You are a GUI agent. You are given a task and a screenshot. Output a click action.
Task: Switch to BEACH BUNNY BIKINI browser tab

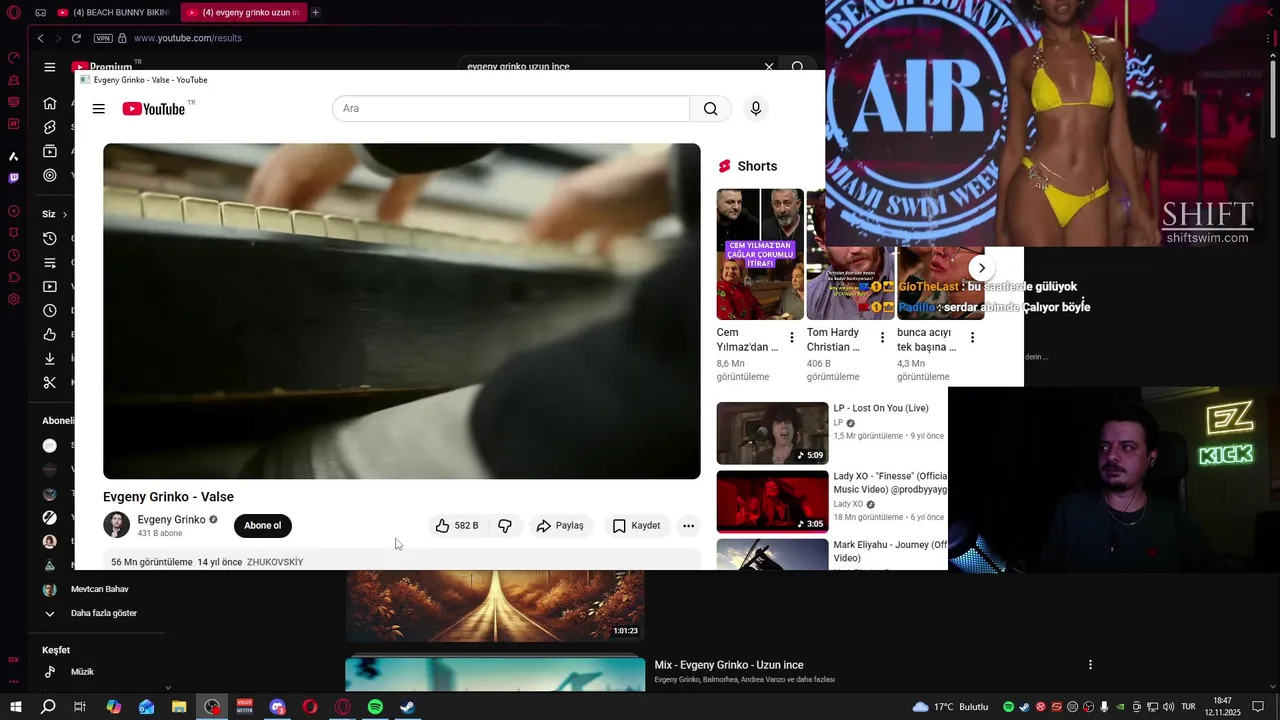click(113, 13)
